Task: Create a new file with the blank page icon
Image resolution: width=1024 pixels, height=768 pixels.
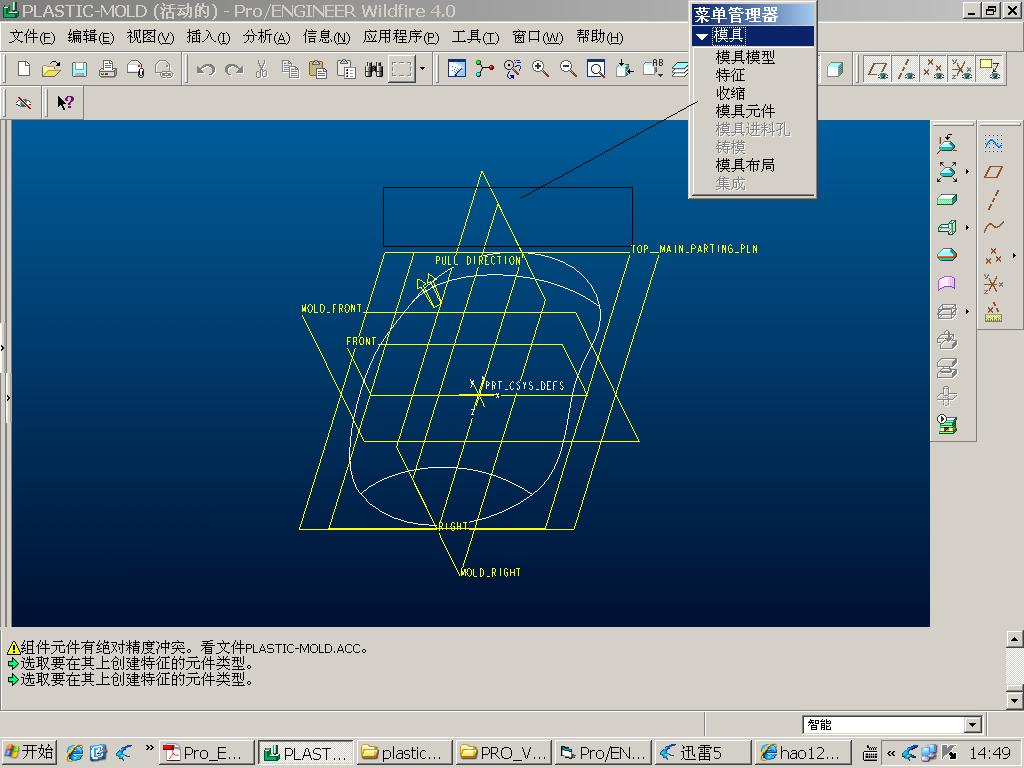Action: pyautogui.click(x=24, y=69)
